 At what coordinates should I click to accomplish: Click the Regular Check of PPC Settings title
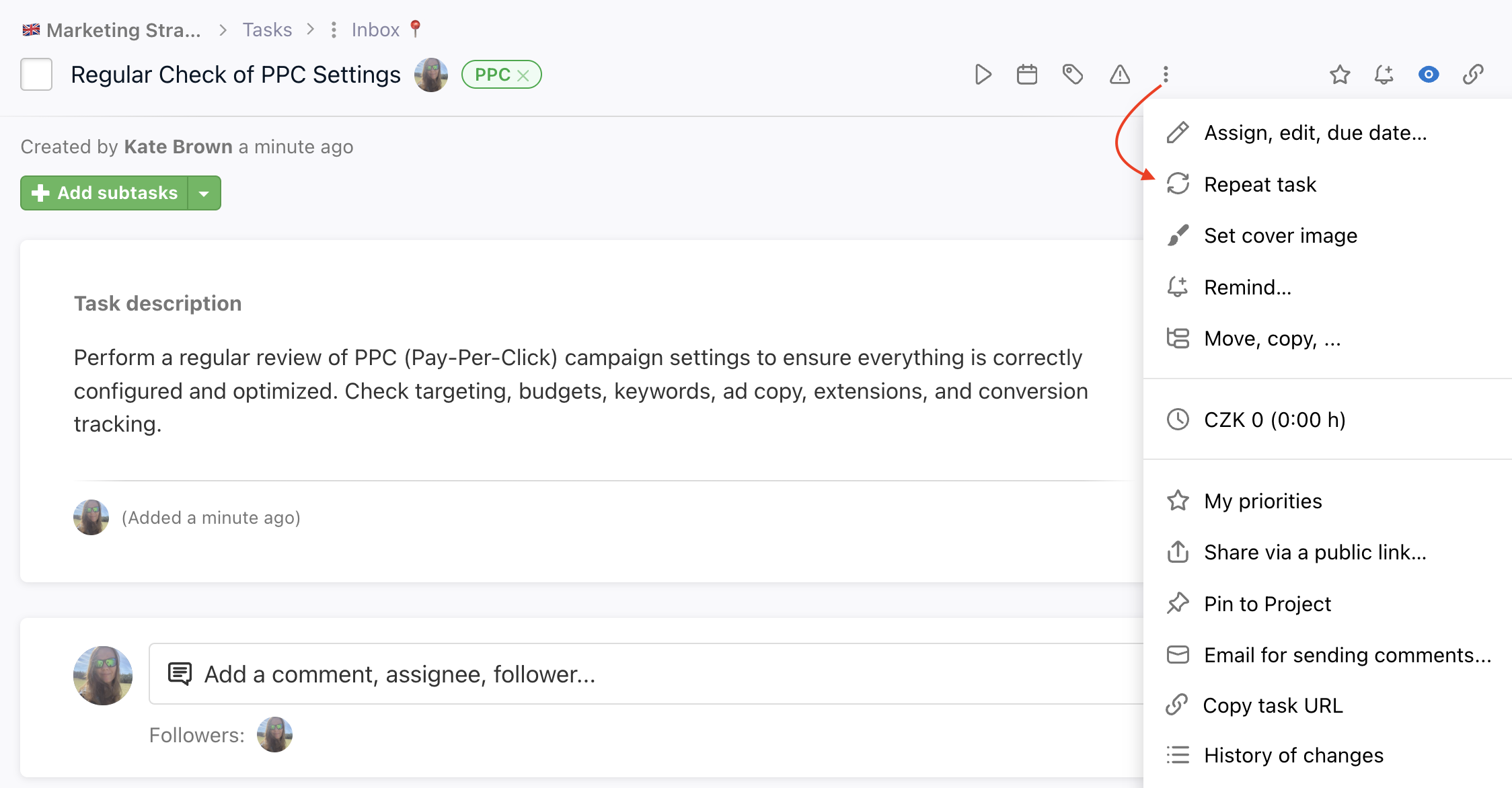tap(235, 75)
